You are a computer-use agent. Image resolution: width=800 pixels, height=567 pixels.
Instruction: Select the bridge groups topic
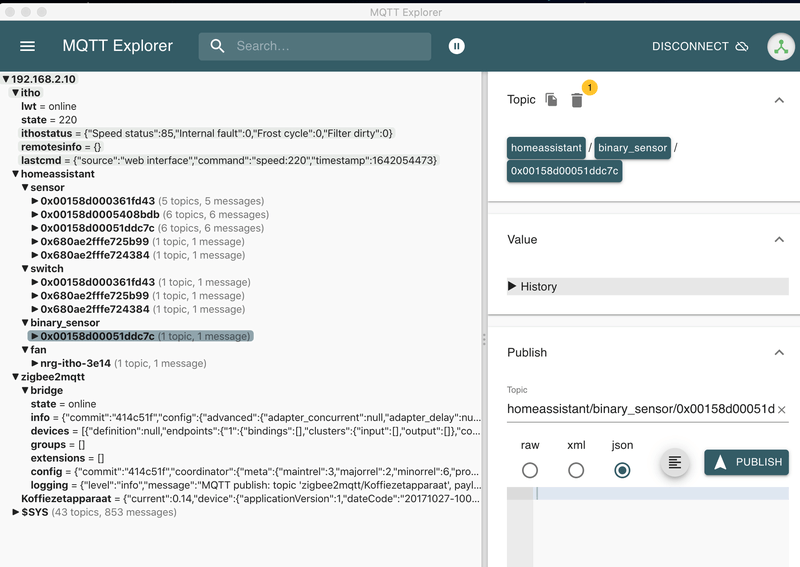coord(58,445)
